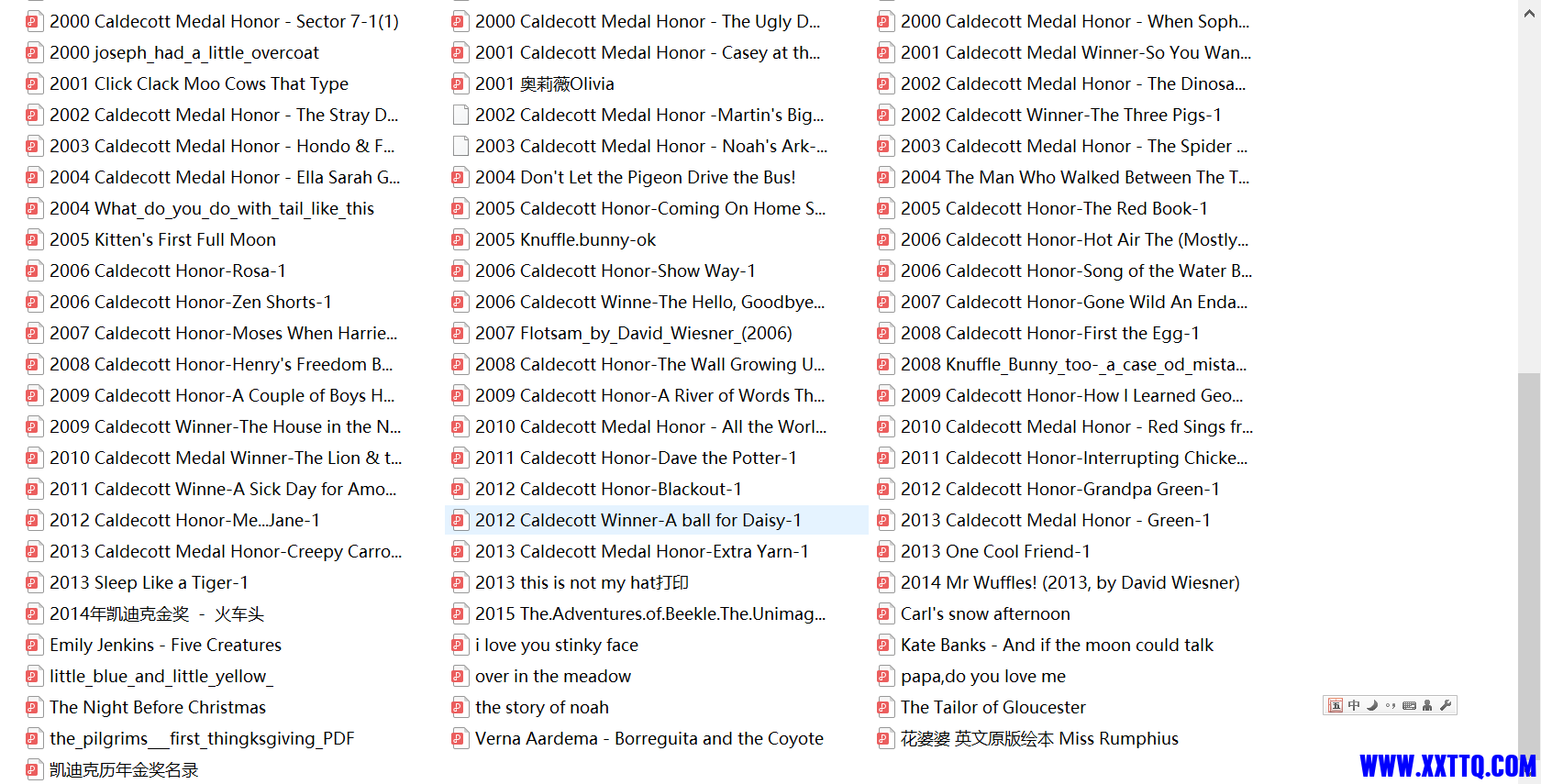Image resolution: width=1541 pixels, height=784 pixels.
Task: Select file '2012 Caldecott Honor-Grandpa Green-1'
Action: 1060,489
